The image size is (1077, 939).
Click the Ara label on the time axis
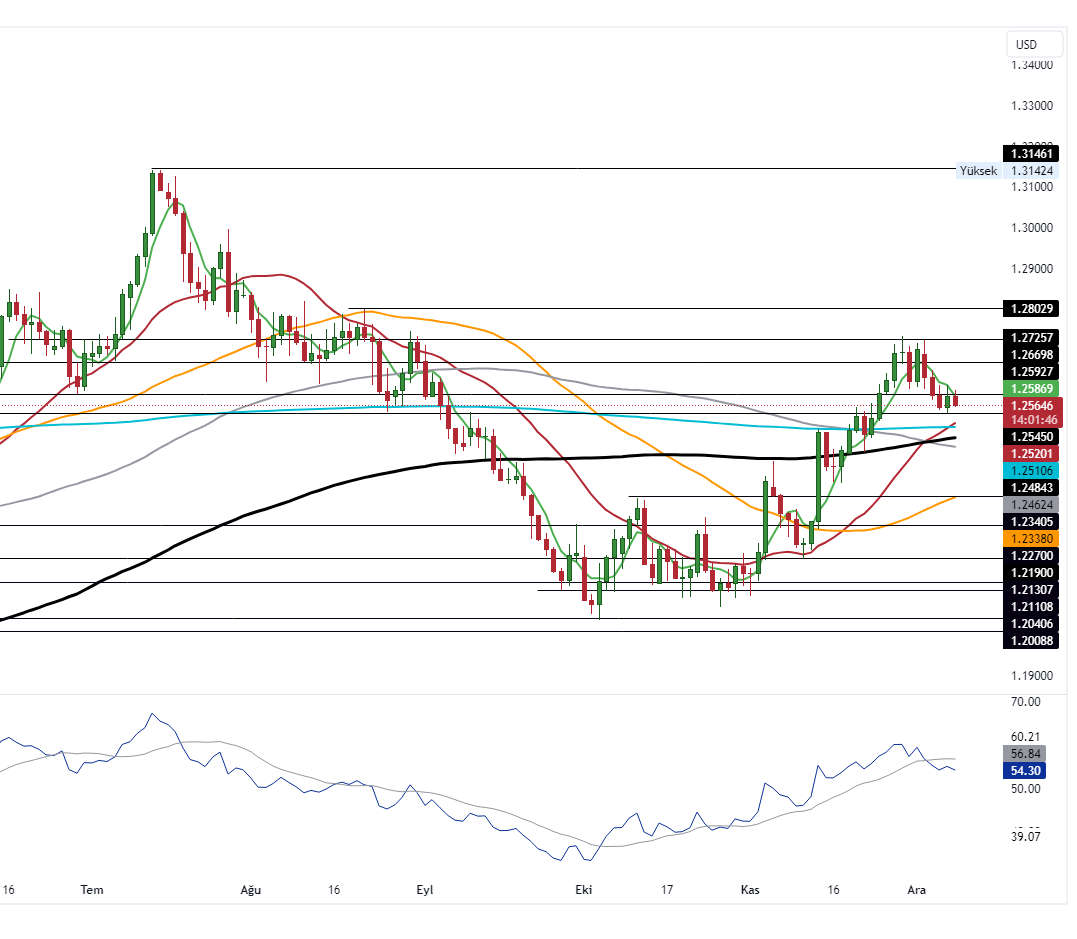click(917, 889)
